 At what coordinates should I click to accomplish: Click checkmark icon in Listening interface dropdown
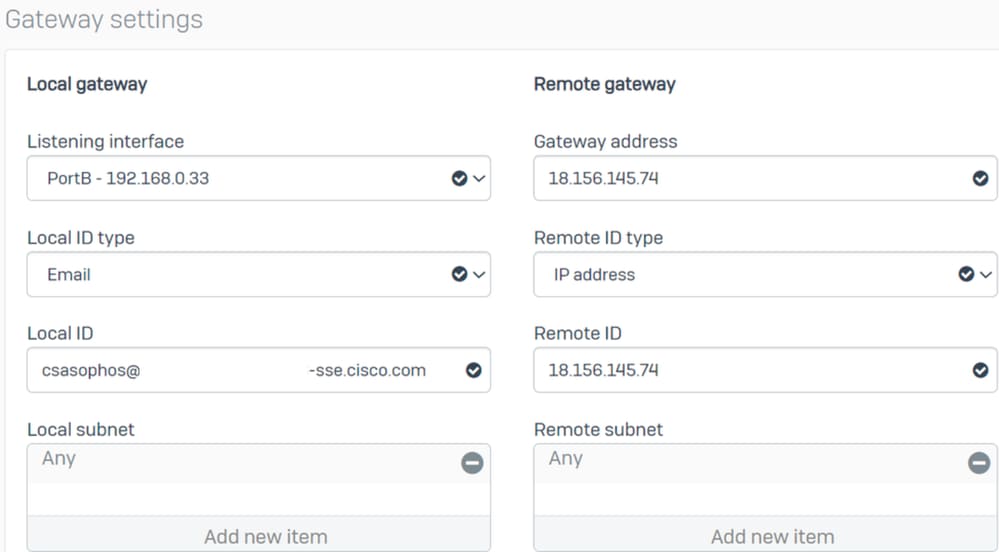click(459, 178)
